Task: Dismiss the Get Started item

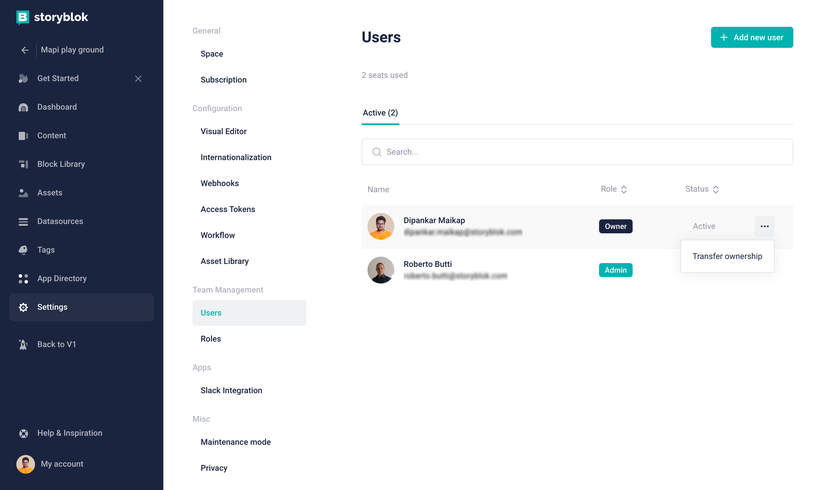Action: pyautogui.click(x=138, y=79)
